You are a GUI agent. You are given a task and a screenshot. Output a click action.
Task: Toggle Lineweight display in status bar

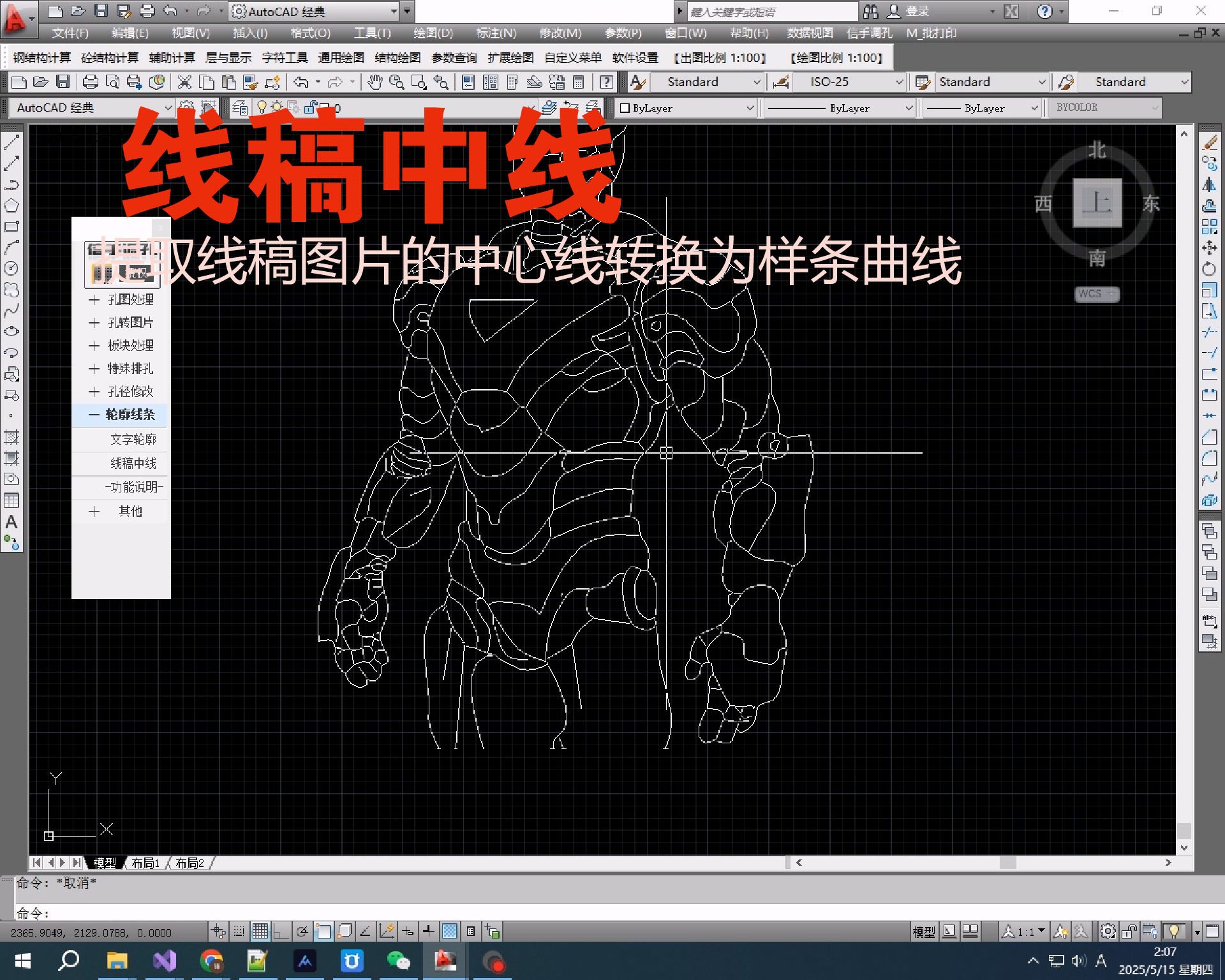coord(429,932)
